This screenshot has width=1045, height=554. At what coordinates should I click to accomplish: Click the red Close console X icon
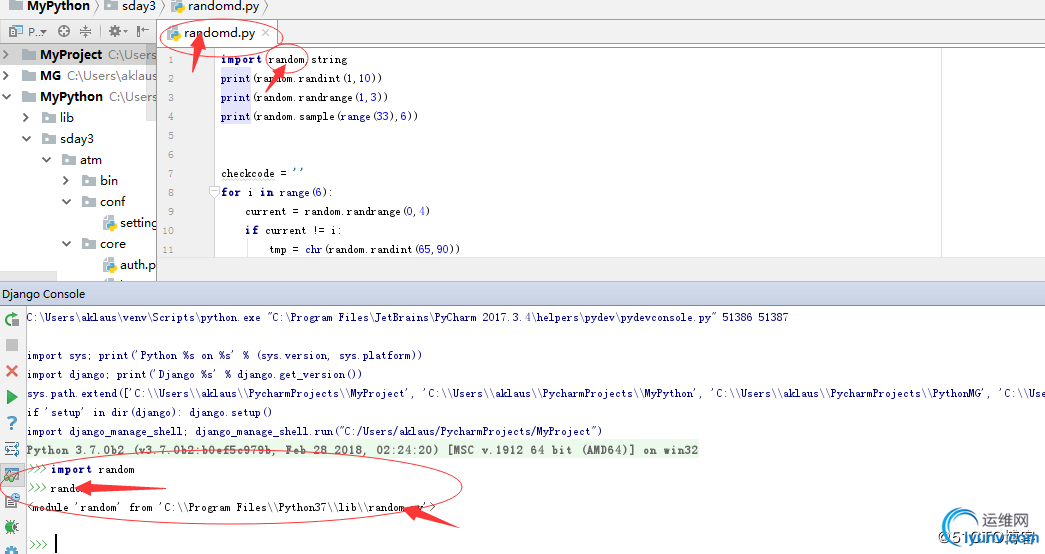pyautogui.click(x=12, y=371)
